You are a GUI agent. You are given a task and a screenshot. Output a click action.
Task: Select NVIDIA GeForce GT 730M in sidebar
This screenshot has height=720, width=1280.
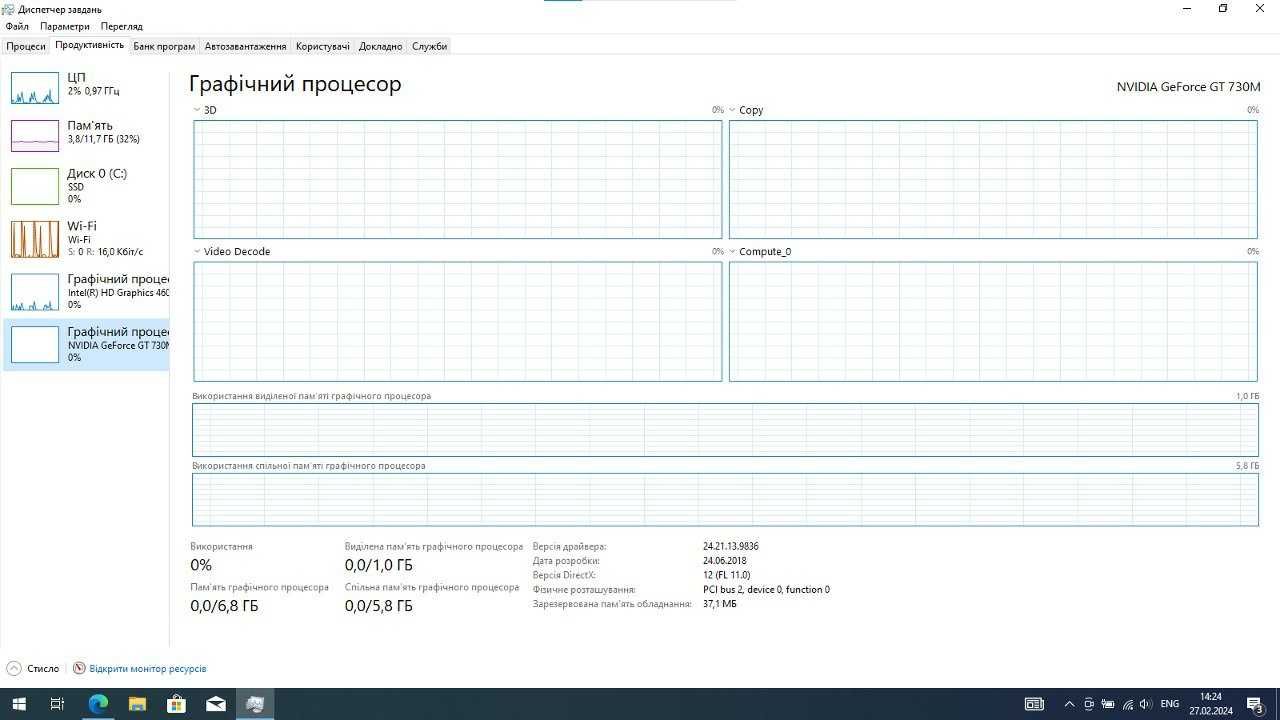click(x=86, y=345)
